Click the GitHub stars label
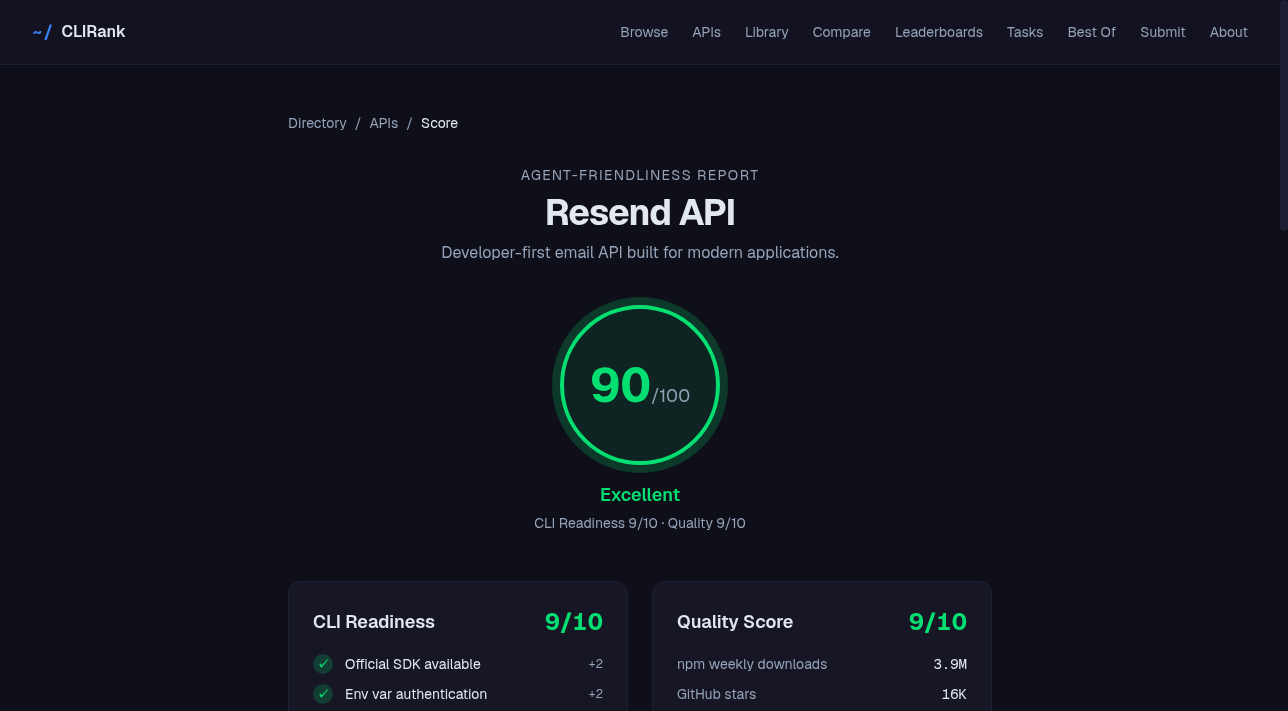The image size is (1288, 711). coord(716,694)
